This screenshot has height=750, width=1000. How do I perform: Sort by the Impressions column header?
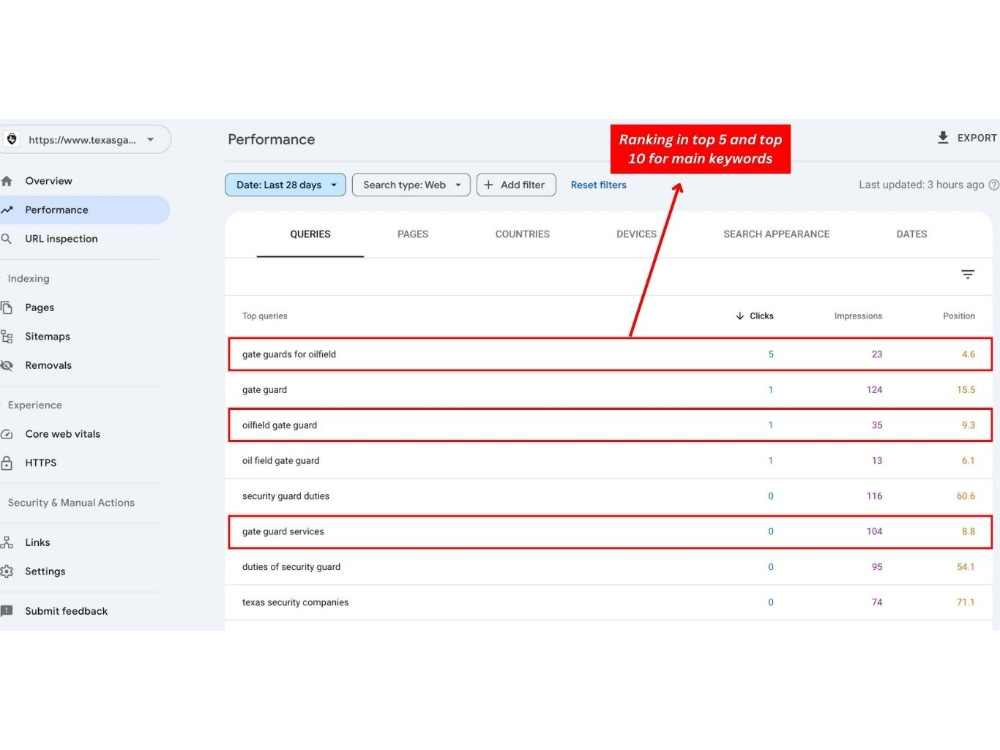pos(858,316)
